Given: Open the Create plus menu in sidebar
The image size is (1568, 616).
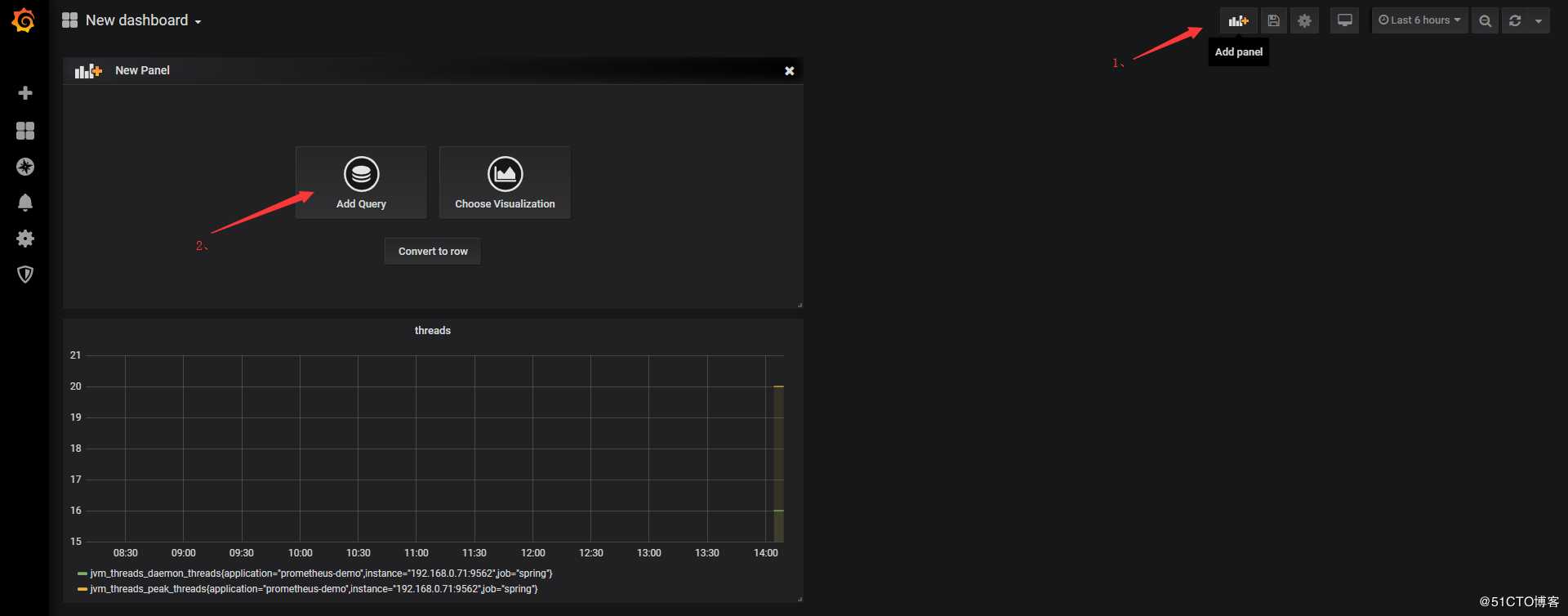Looking at the screenshot, I should [25, 93].
